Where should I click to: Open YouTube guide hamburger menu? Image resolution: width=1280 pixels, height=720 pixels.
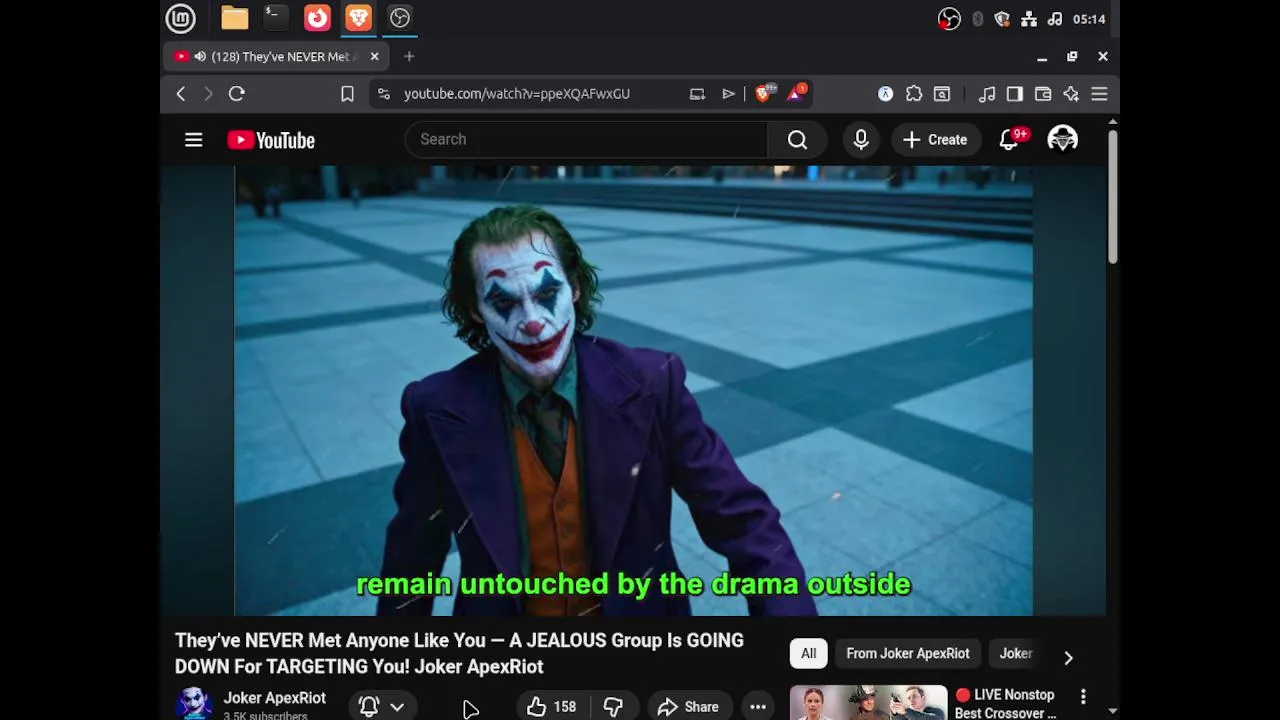click(x=194, y=140)
